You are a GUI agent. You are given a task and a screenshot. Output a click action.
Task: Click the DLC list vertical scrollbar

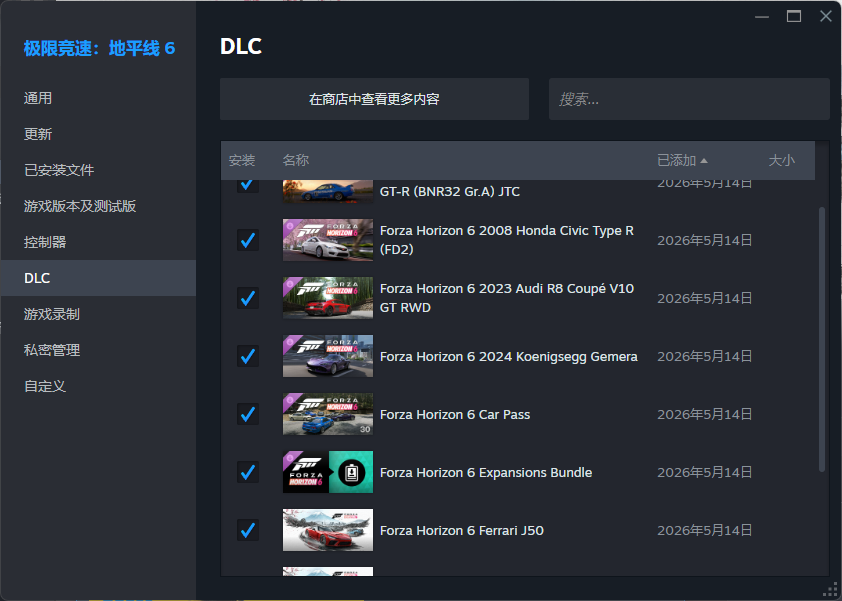point(822,339)
